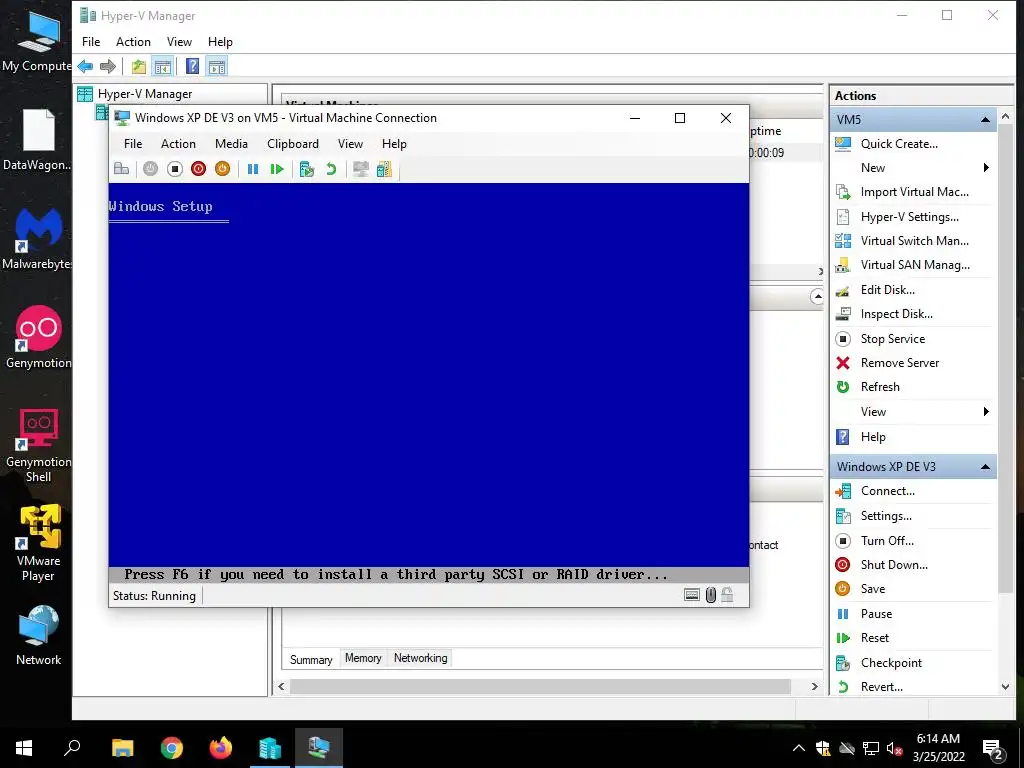Image resolution: width=1024 pixels, height=768 pixels.
Task: Click the Up one level toolbar icon
Action: tap(138, 66)
